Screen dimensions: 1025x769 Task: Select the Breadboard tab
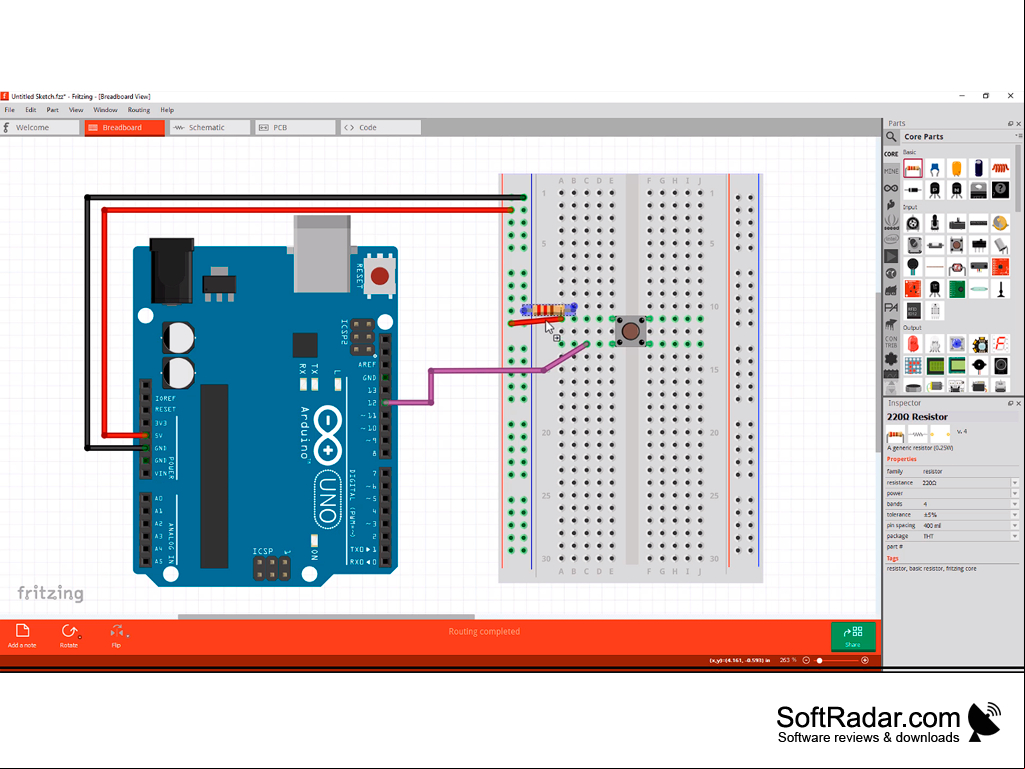tap(125, 128)
